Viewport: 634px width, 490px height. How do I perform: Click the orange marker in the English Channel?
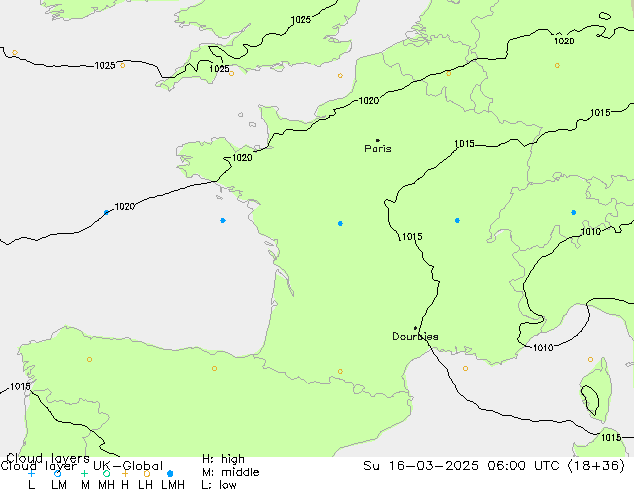coord(340,76)
